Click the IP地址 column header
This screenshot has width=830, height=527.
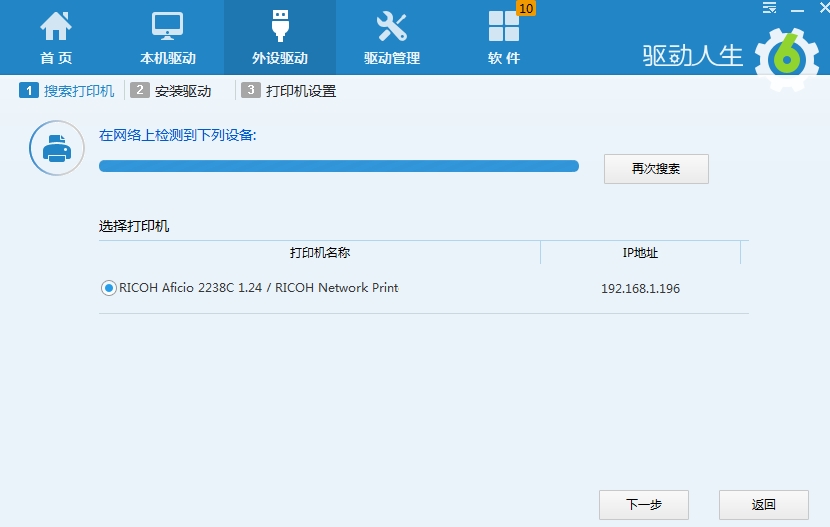[640, 252]
